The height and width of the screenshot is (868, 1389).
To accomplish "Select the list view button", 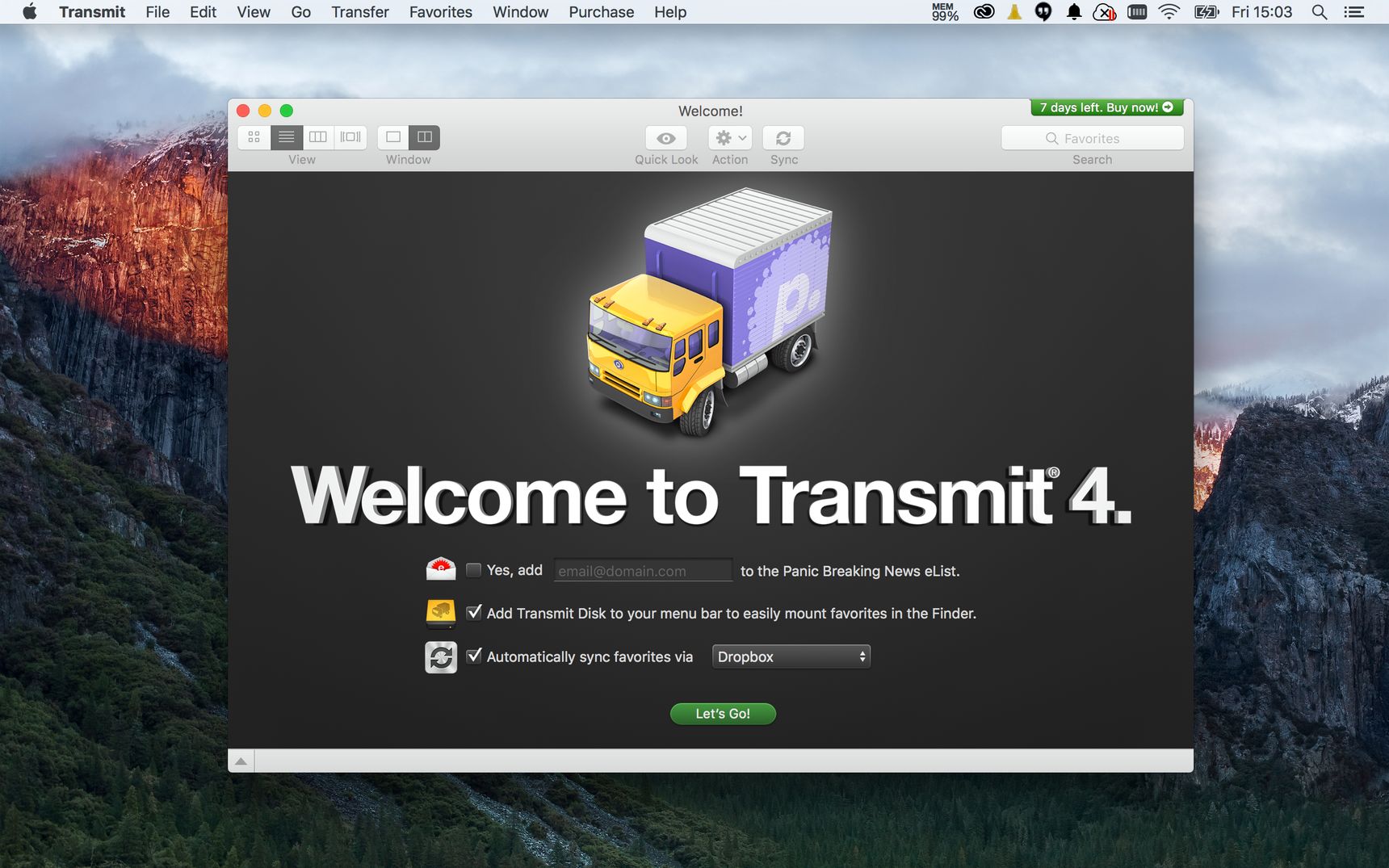I will [287, 137].
